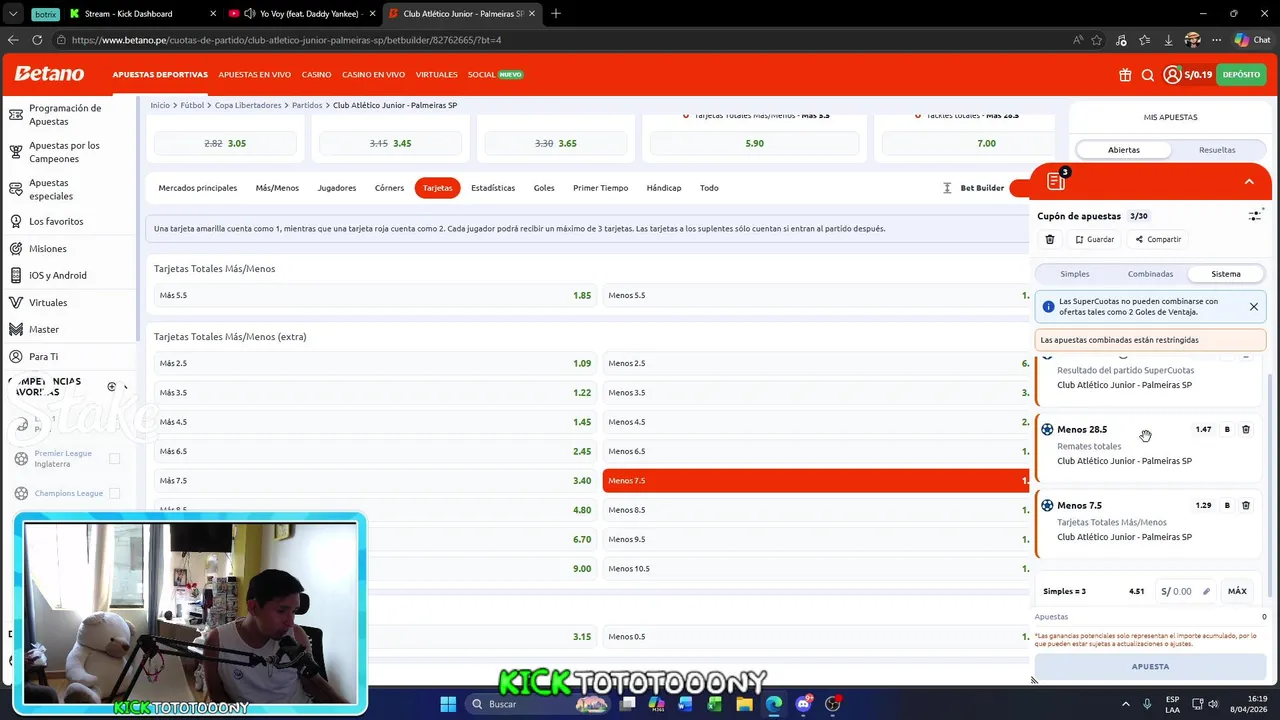This screenshot has height=720, width=1280.
Task: Toggle banker B on Menos 28.5
Action: click(1227, 429)
